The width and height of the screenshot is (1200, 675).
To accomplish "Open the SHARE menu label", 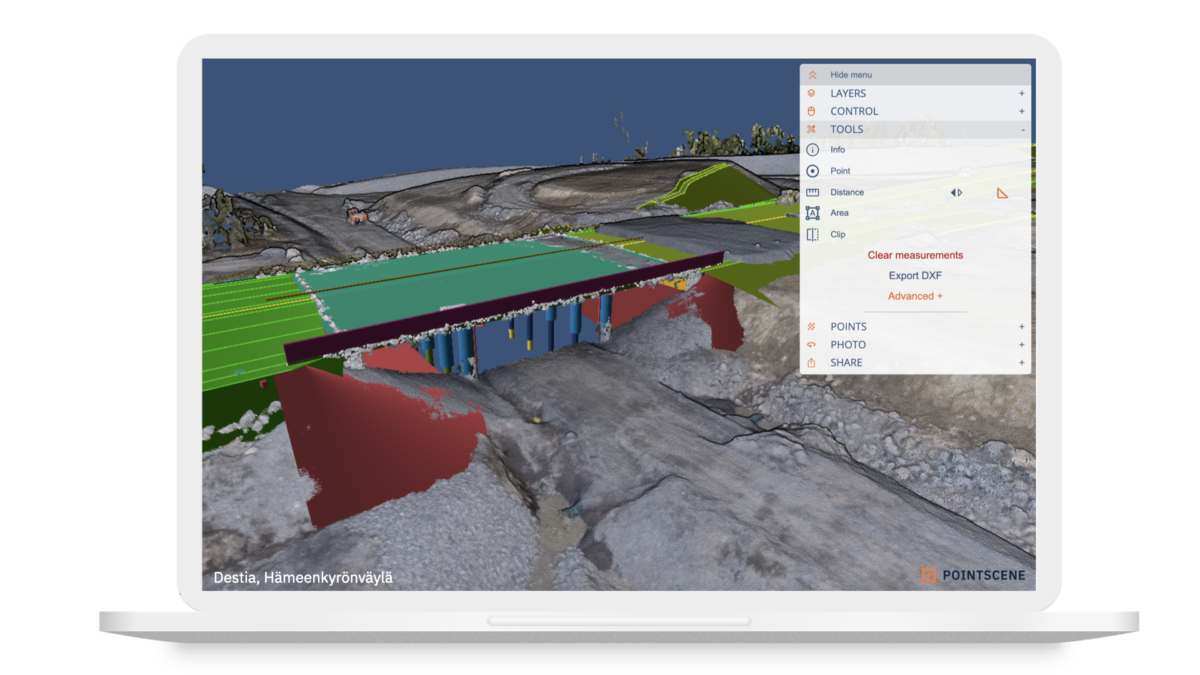I will 846,363.
